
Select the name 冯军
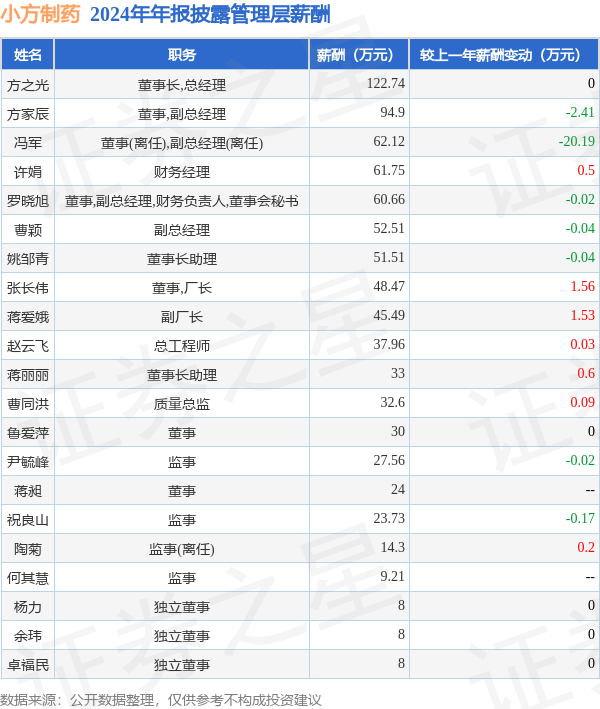[28, 143]
